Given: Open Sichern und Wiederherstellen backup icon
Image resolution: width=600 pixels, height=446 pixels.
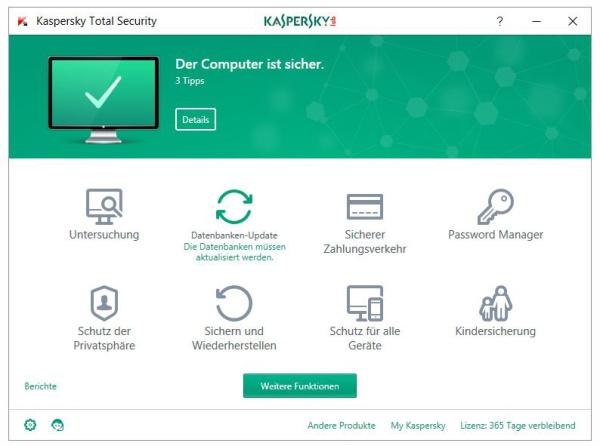Looking at the screenshot, I should point(234,303).
